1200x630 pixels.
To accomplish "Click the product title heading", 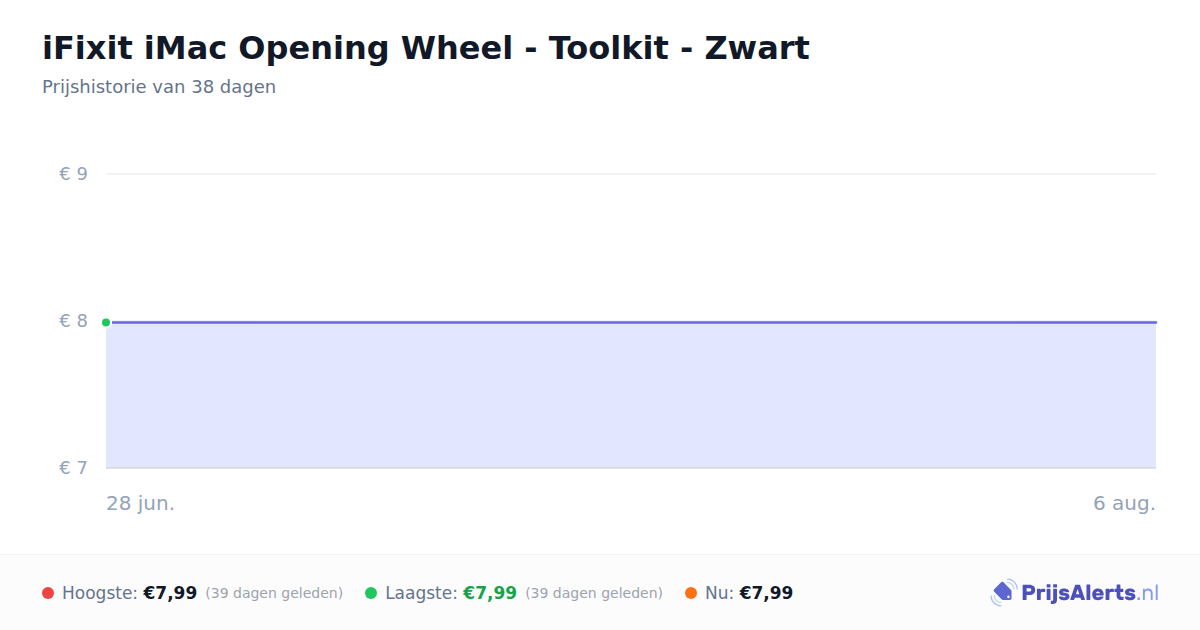I will [426, 48].
